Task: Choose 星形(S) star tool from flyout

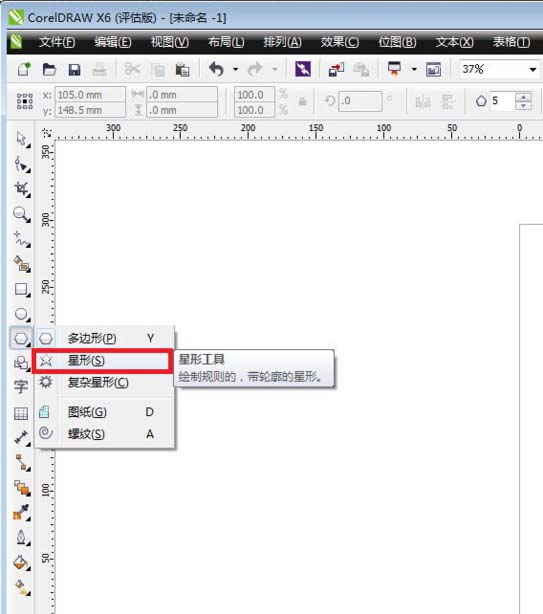Action: 103,360
